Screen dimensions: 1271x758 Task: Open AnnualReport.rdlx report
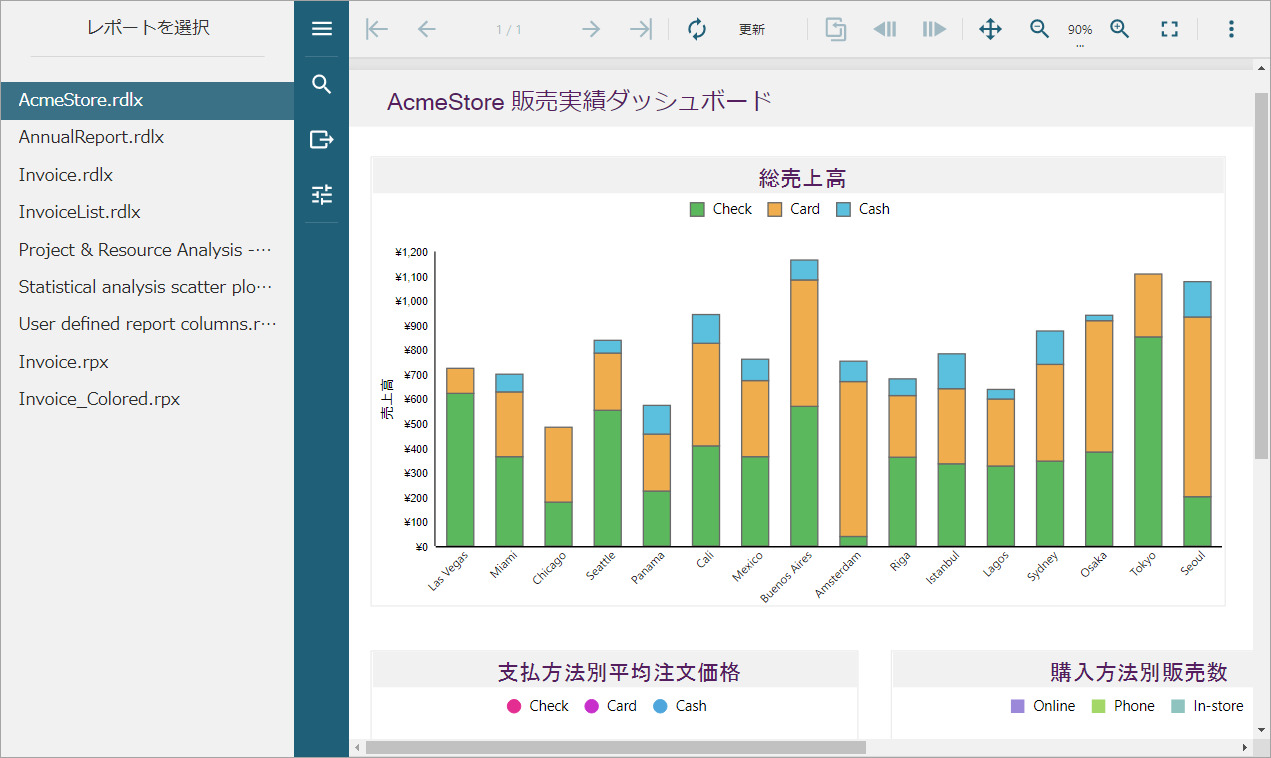(x=147, y=137)
